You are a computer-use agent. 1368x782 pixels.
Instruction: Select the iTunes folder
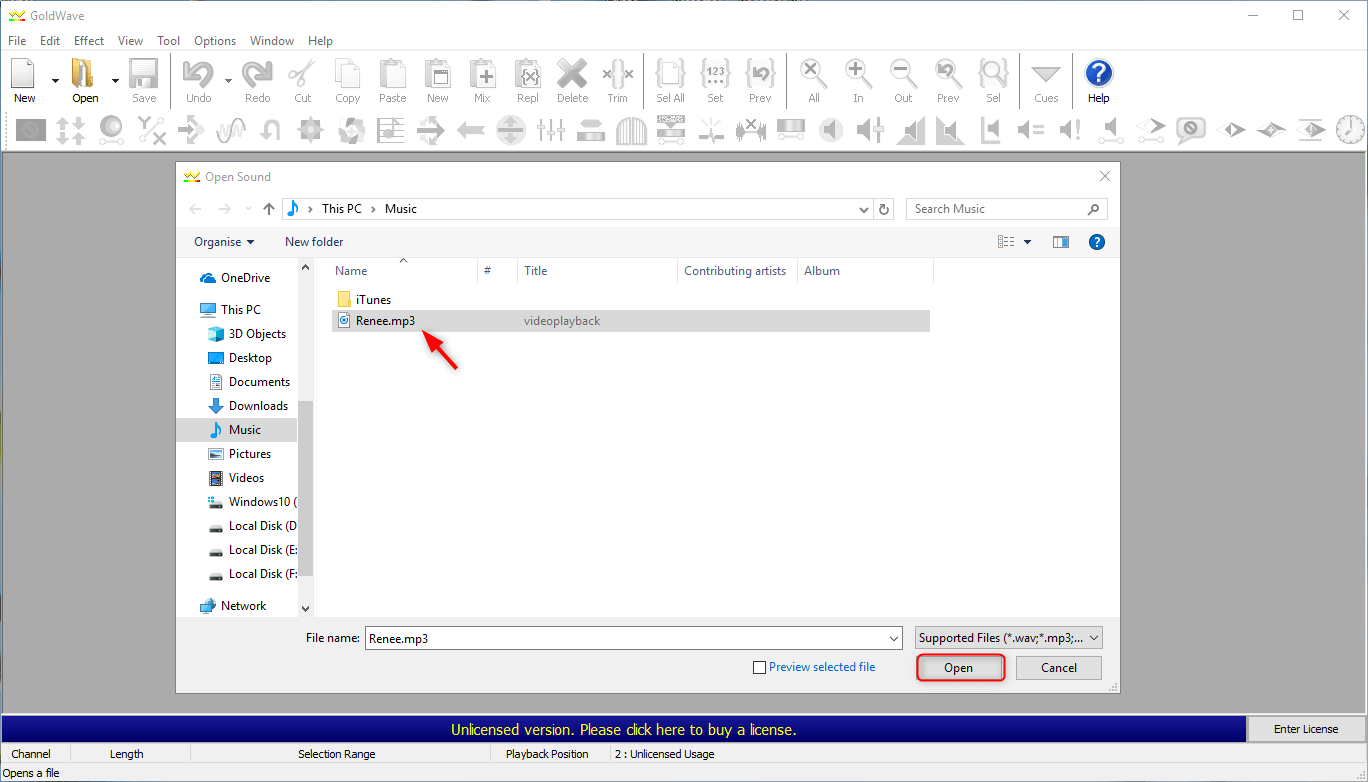[x=364, y=300]
